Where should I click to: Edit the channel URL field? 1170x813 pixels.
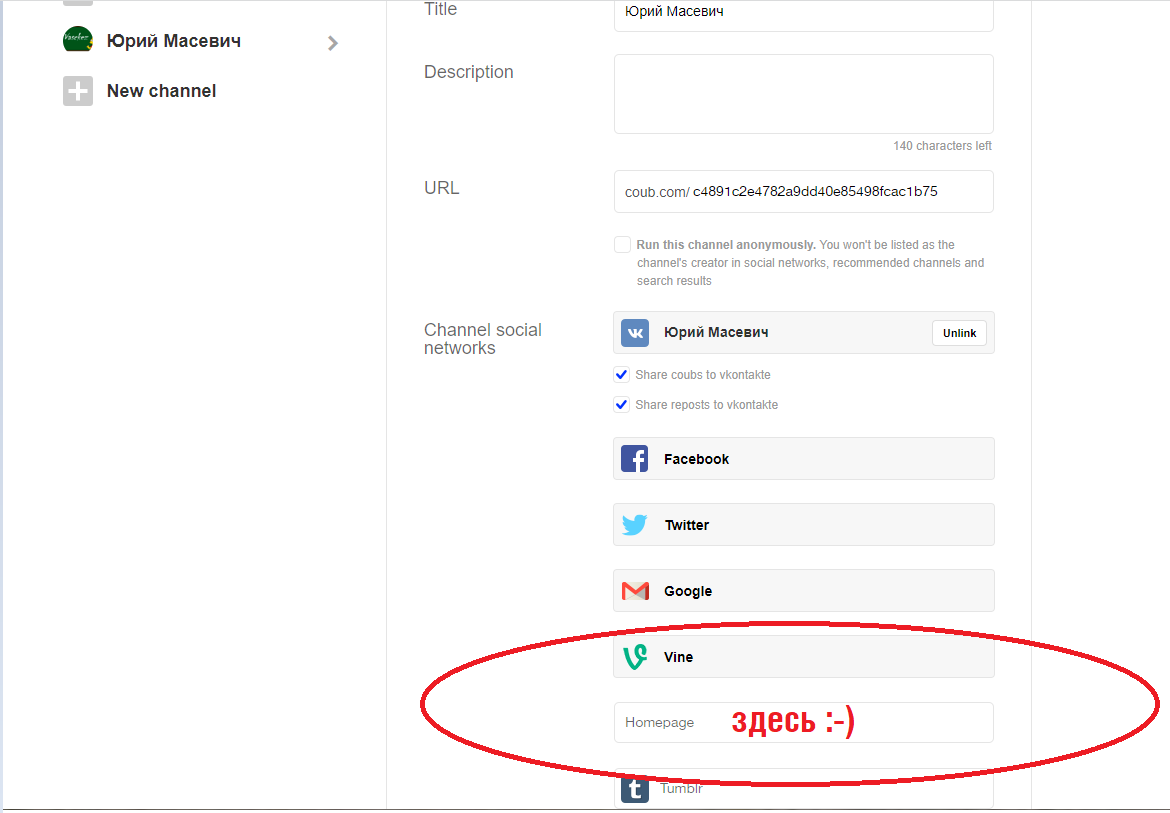point(804,192)
